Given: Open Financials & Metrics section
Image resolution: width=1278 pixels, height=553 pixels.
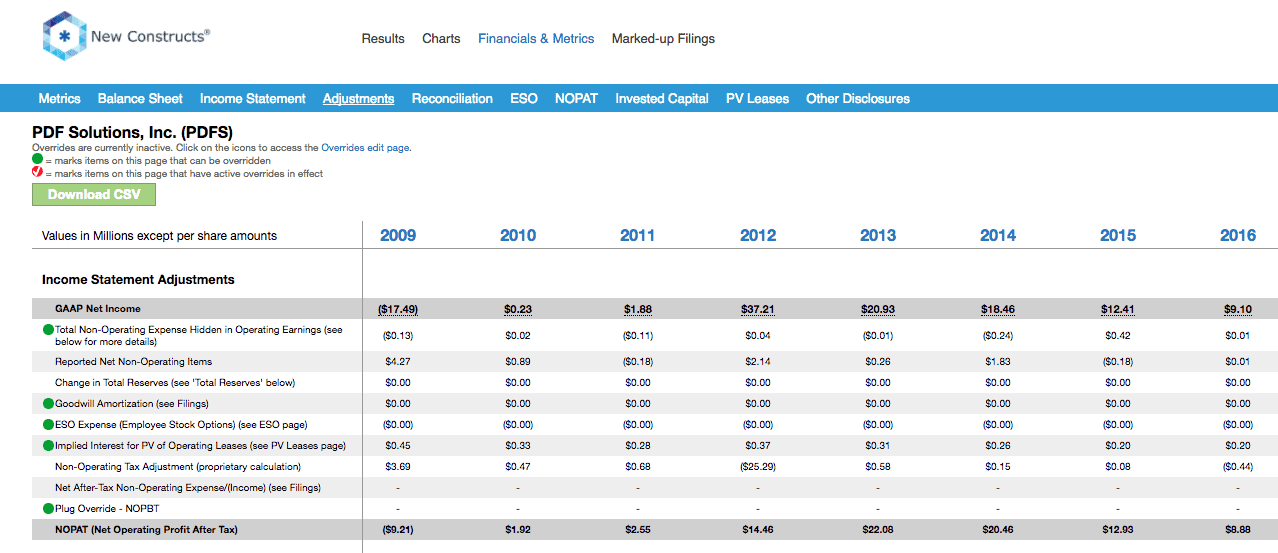Looking at the screenshot, I should point(536,39).
